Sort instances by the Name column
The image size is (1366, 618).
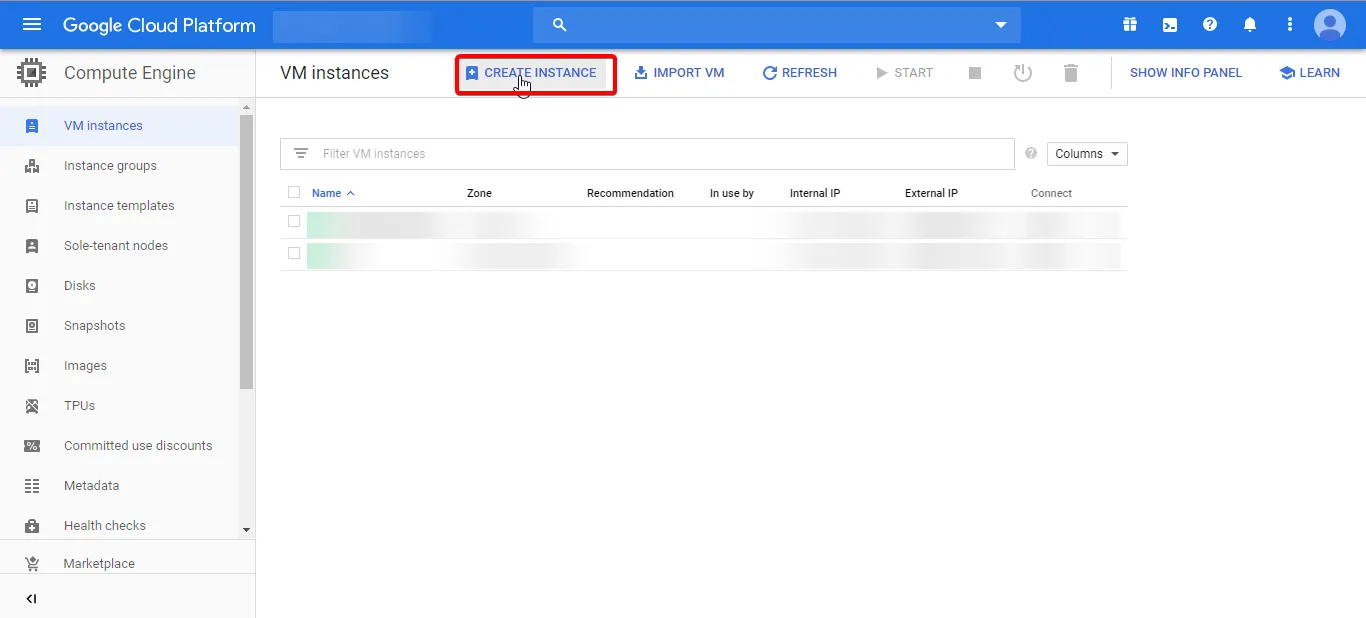point(331,192)
